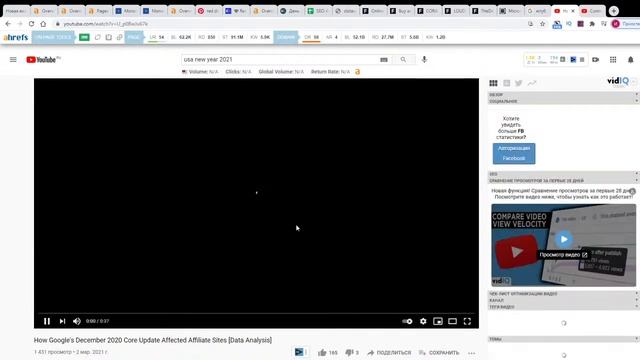Select vidIQ second square tab icon

click(x=507, y=83)
